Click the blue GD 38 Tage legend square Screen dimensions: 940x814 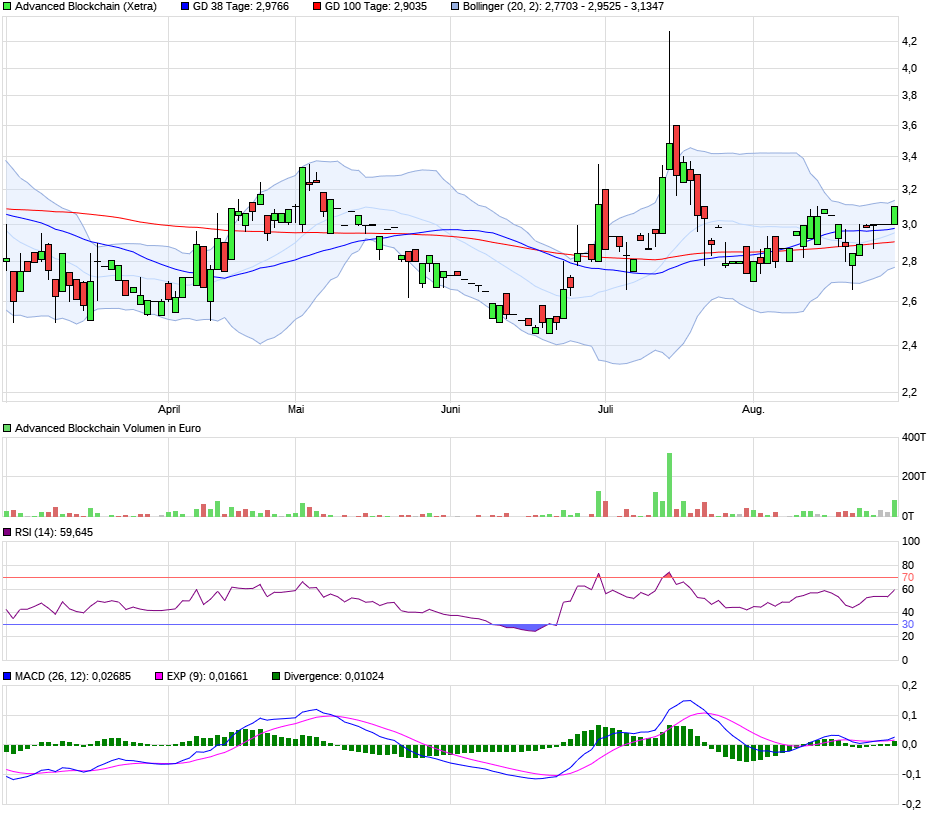(x=185, y=6)
